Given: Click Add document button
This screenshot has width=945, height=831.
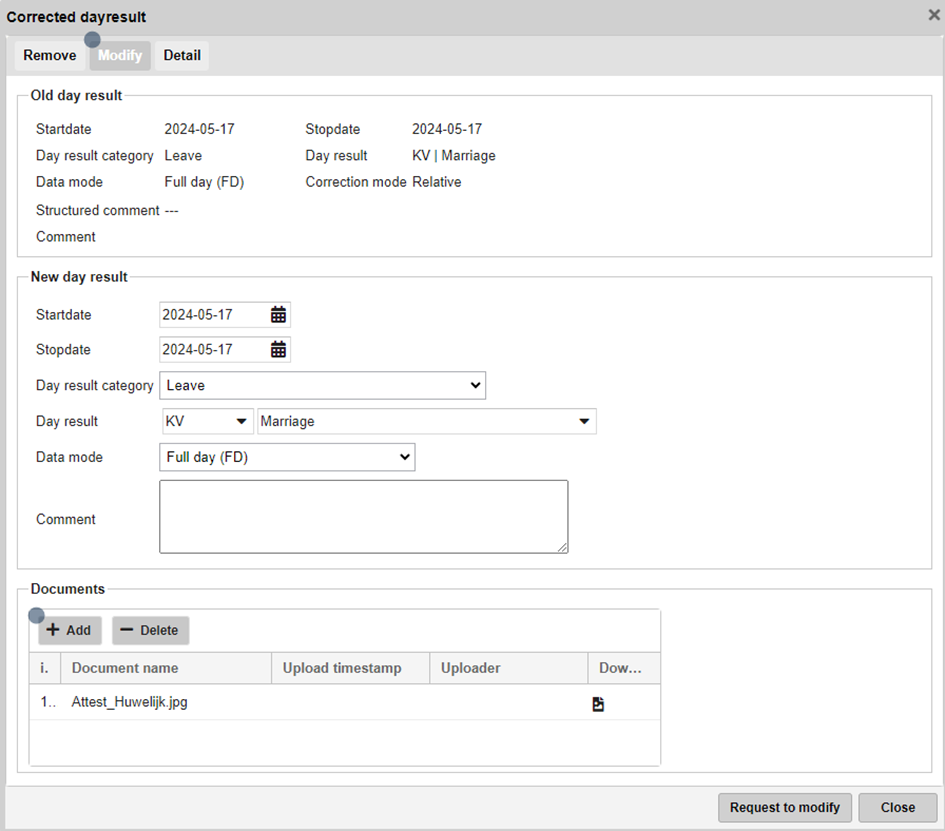Looking at the screenshot, I should pyautogui.click(x=70, y=630).
